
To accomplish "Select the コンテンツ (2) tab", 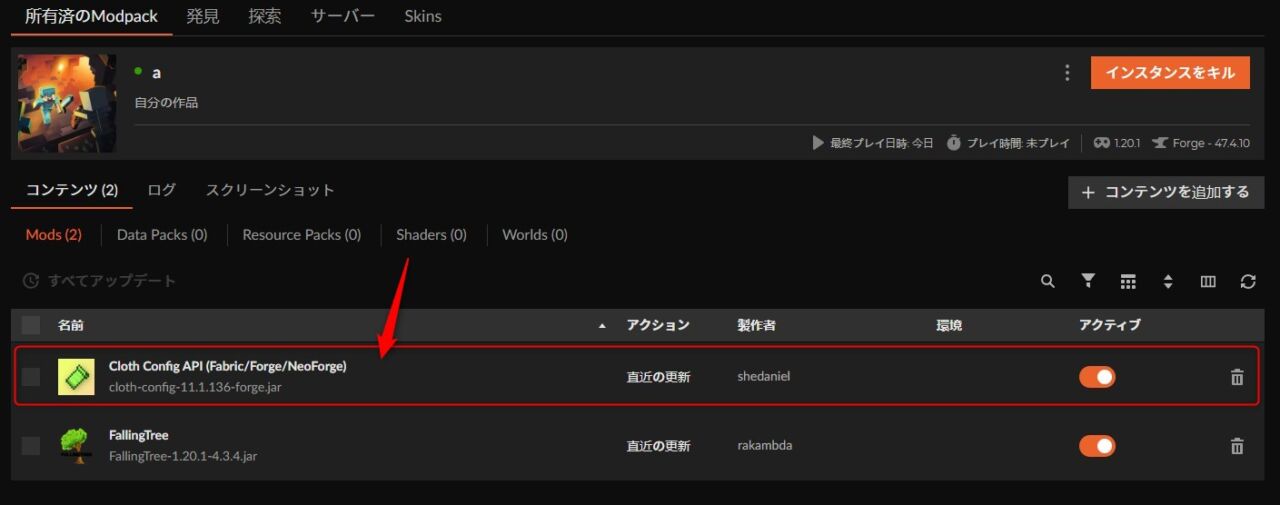I will [72, 190].
